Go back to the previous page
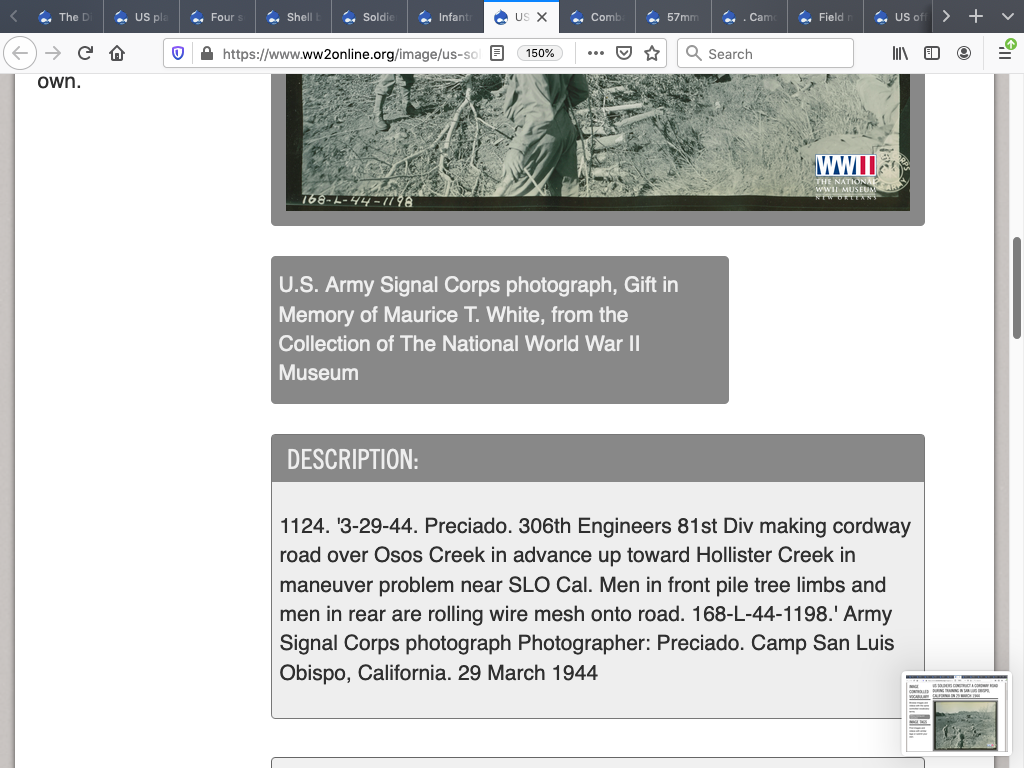Viewport: 1024px width, 768px height. [x=20, y=54]
